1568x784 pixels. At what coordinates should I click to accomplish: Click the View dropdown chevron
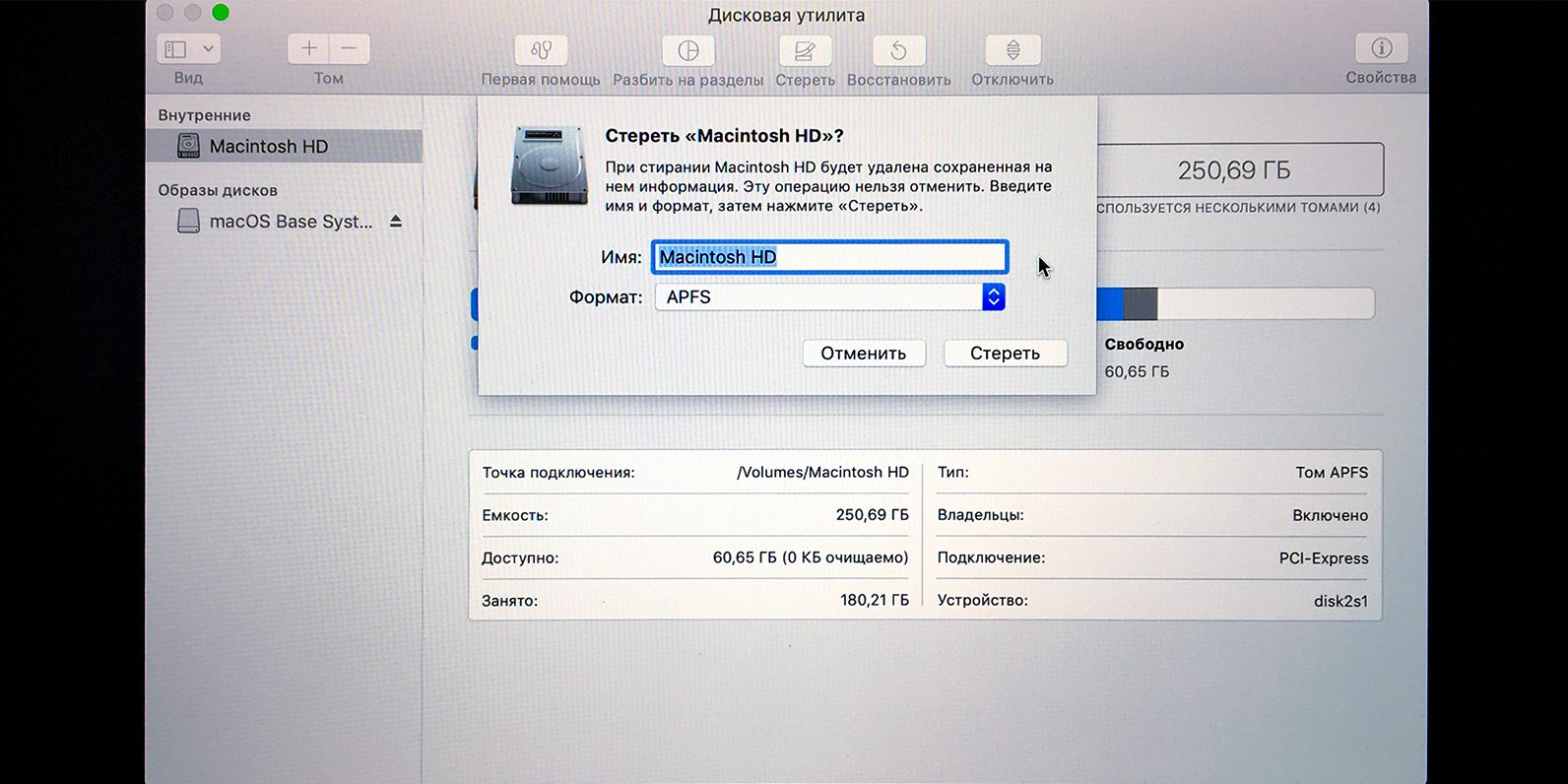pos(208,48)
